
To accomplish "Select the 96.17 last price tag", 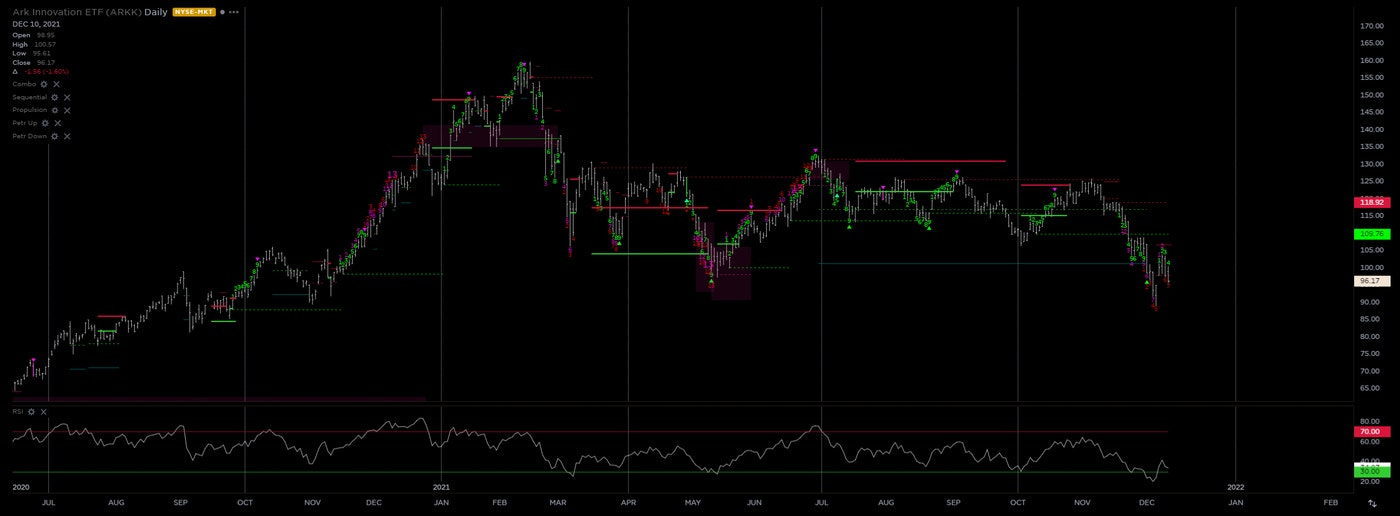I will pos(1370,281).
